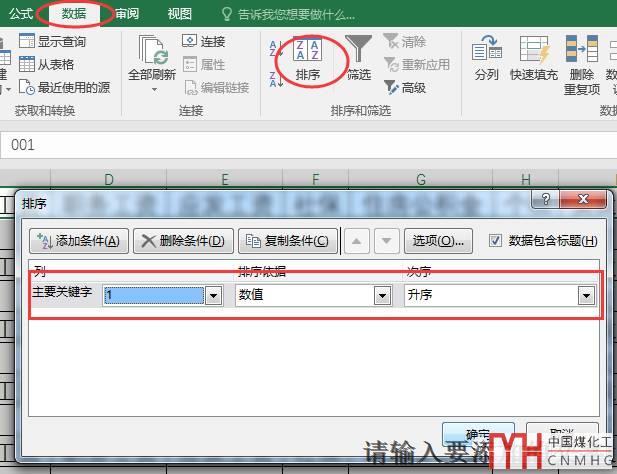
Task: Move sort condition up arrow
Action: (357, 241)
